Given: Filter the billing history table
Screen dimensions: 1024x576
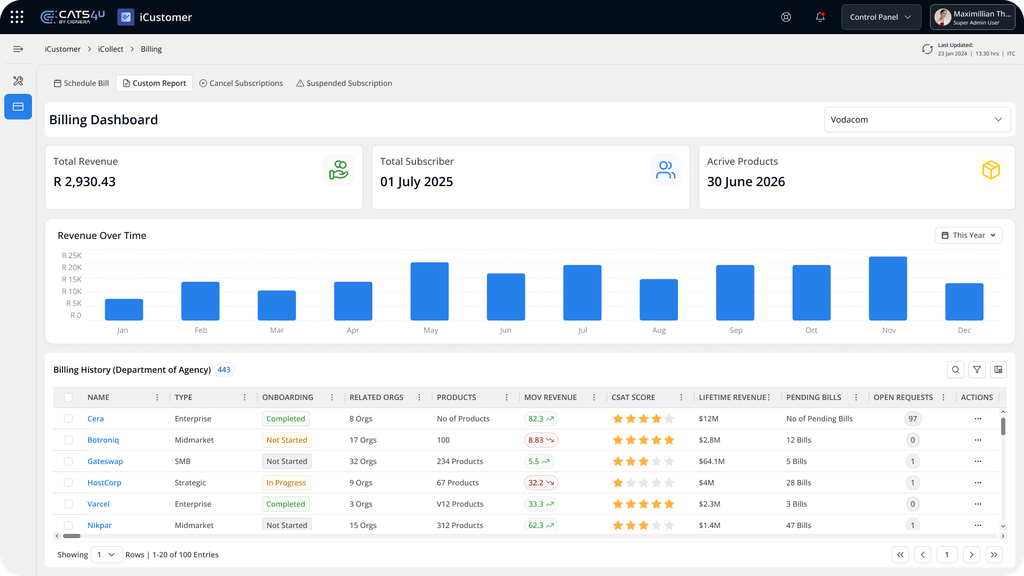Looking at the screenshot, I should coord(977,370).
